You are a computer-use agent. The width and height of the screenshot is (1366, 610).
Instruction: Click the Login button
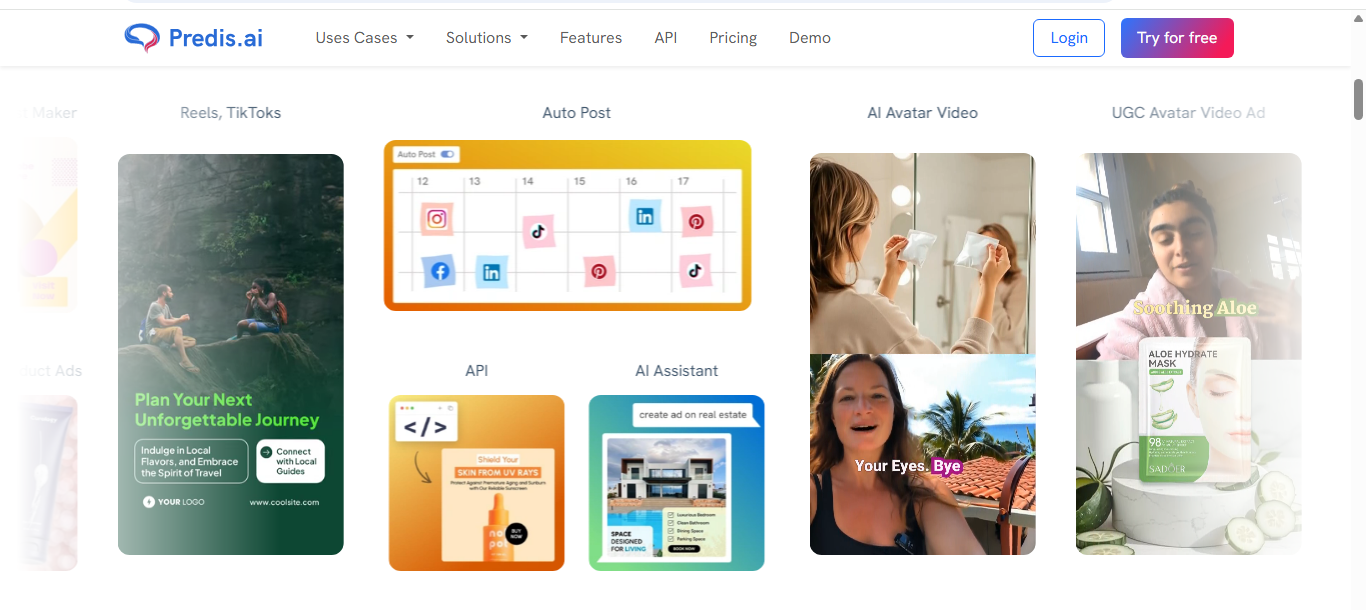(x=1069, y=38)
